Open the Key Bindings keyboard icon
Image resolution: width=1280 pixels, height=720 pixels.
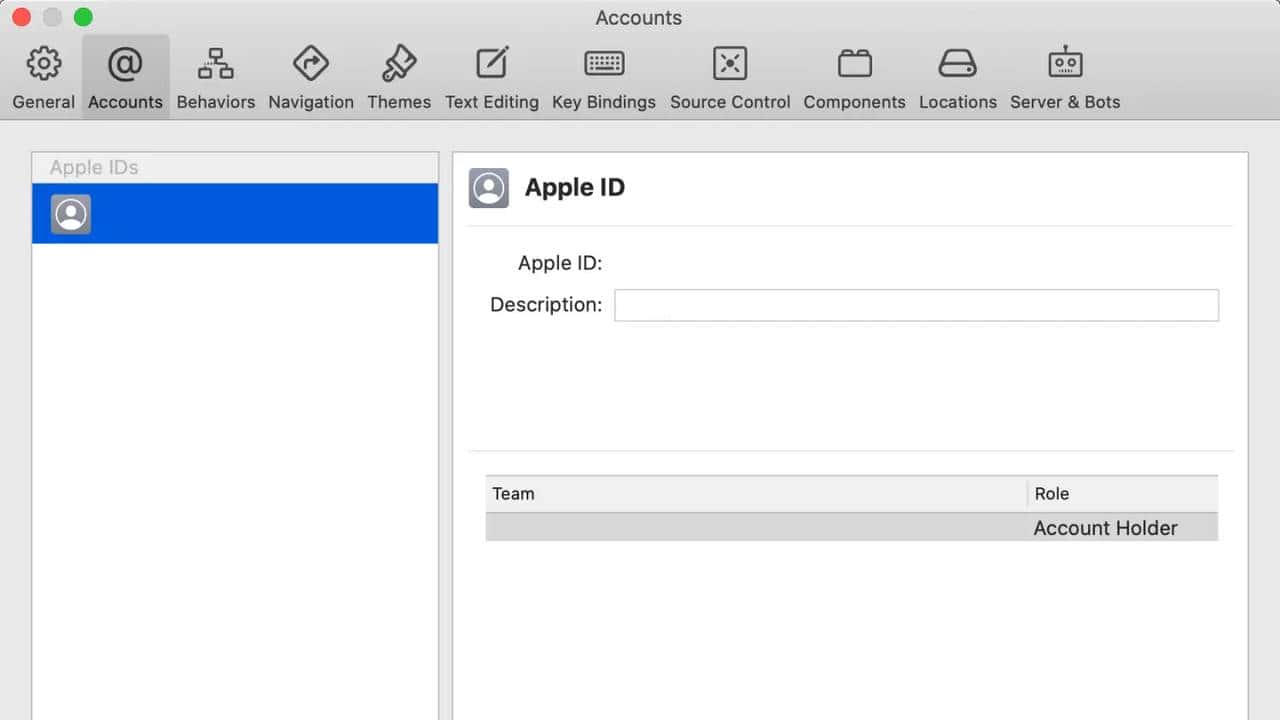coord(604,62)
